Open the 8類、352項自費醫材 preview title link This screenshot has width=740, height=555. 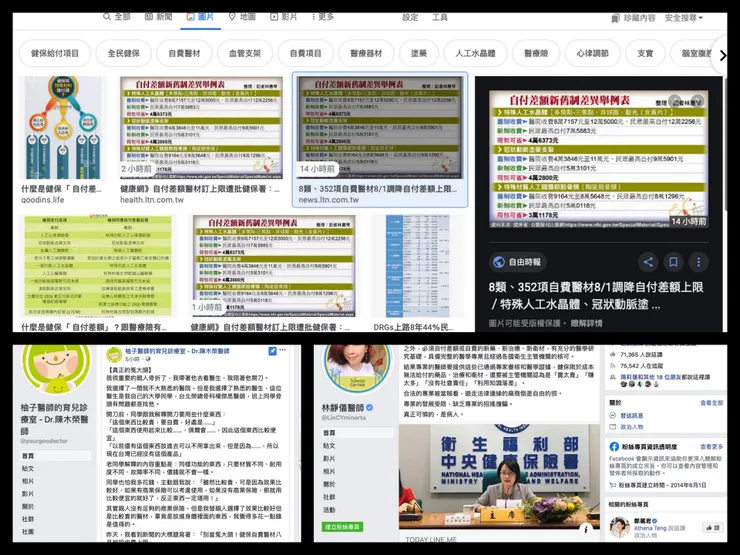pos(596,295)
